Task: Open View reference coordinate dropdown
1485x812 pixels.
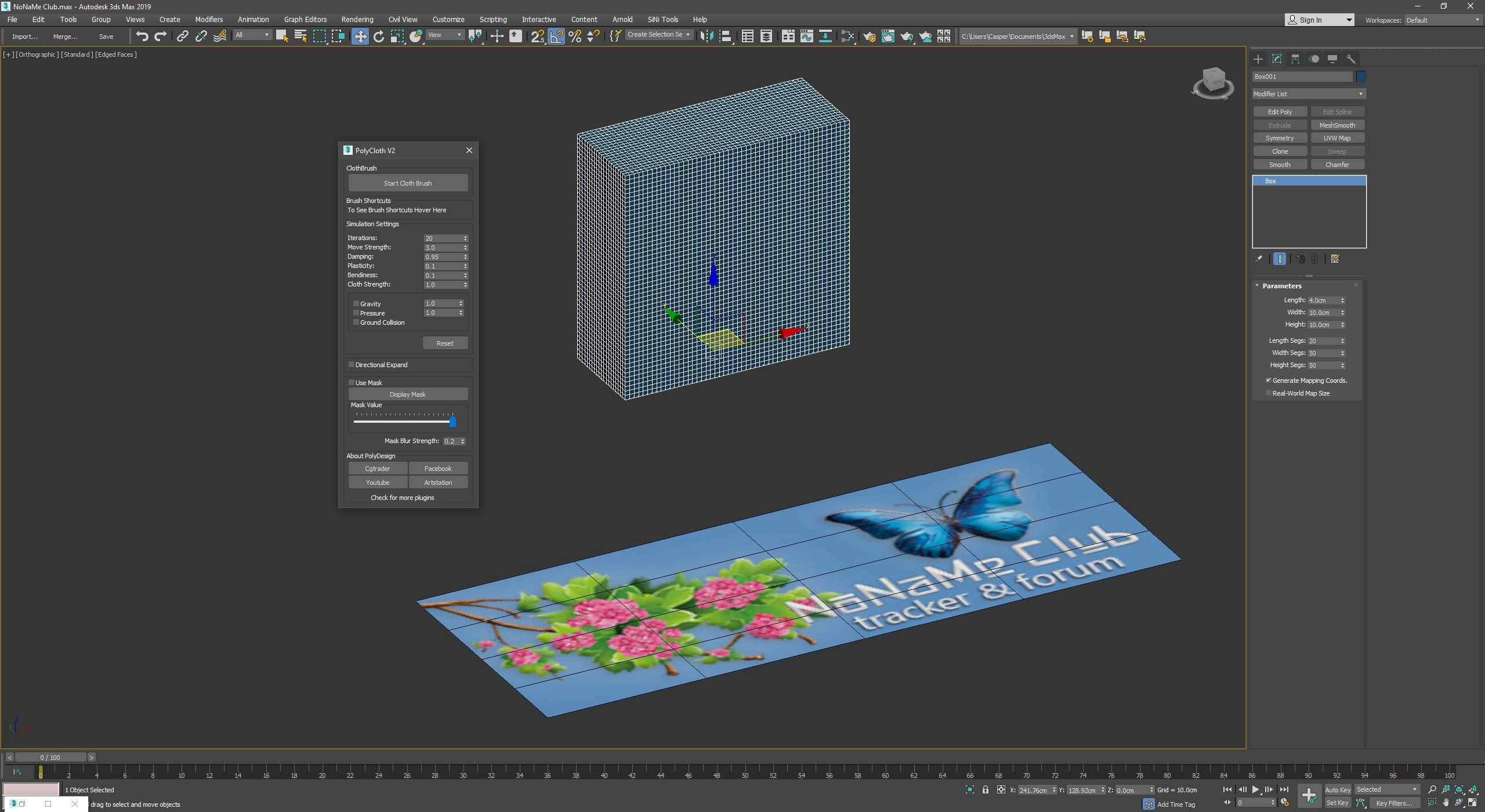Action: pos(445,35)
